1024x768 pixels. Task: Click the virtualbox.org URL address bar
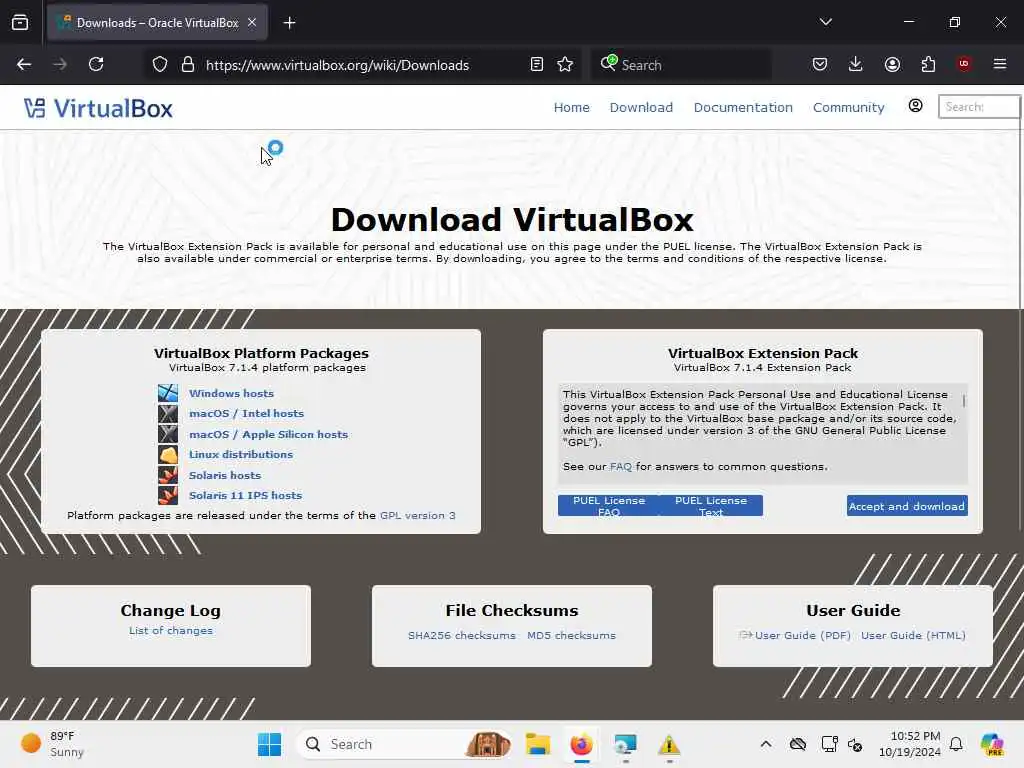tap(337, 65)
